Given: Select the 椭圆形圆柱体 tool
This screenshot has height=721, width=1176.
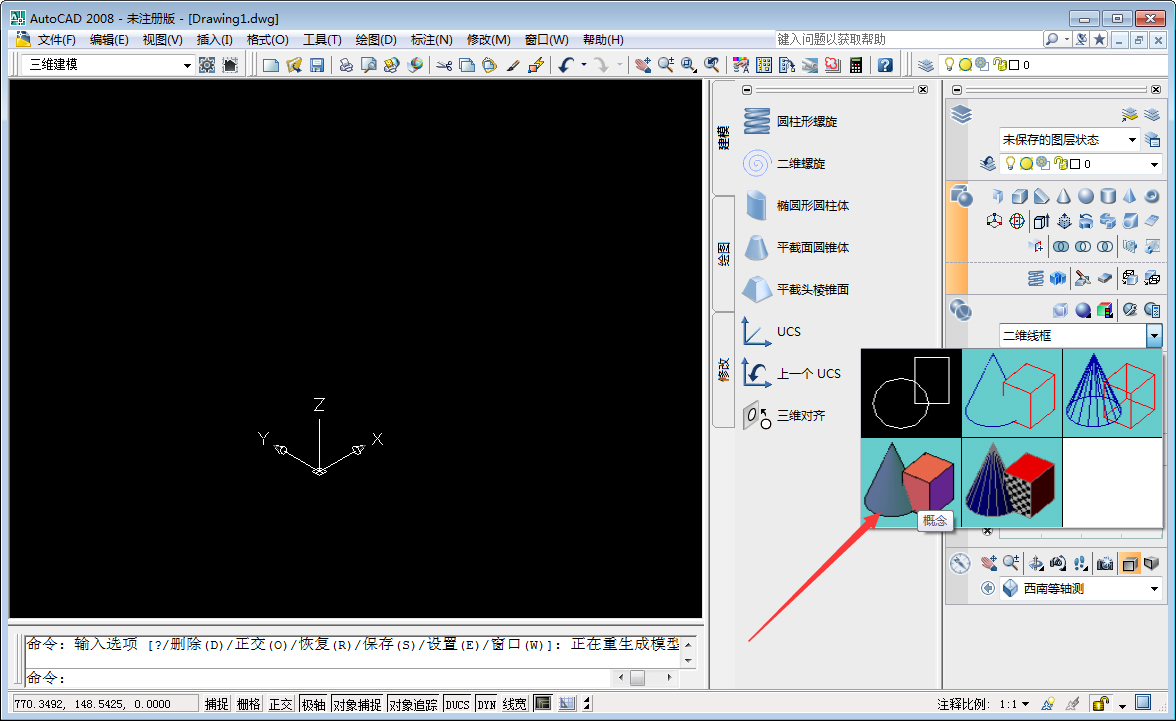Looking at the screenshot, I should 810,204.
